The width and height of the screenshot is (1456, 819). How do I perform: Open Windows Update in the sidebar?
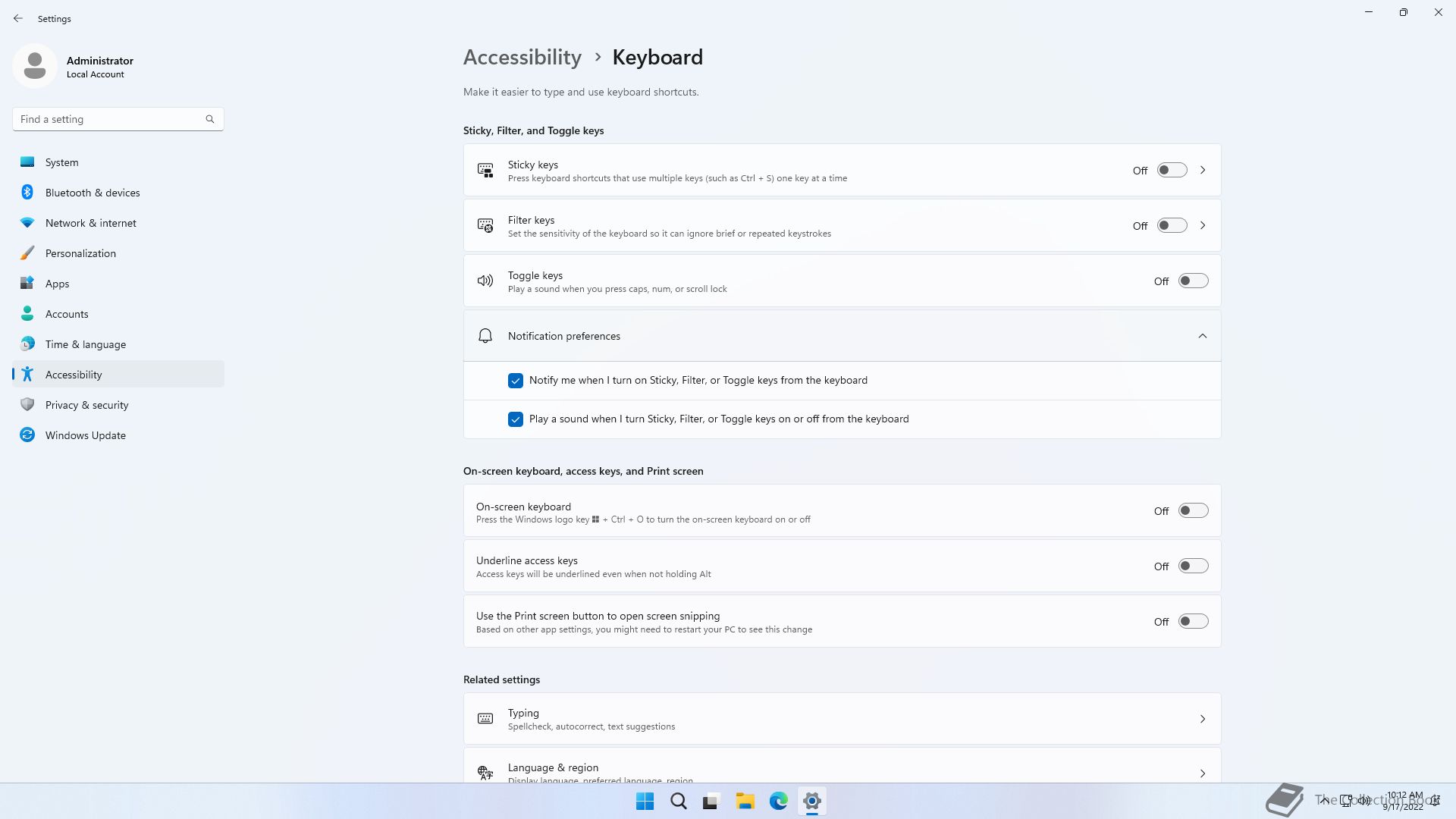[x=85, y=435]
